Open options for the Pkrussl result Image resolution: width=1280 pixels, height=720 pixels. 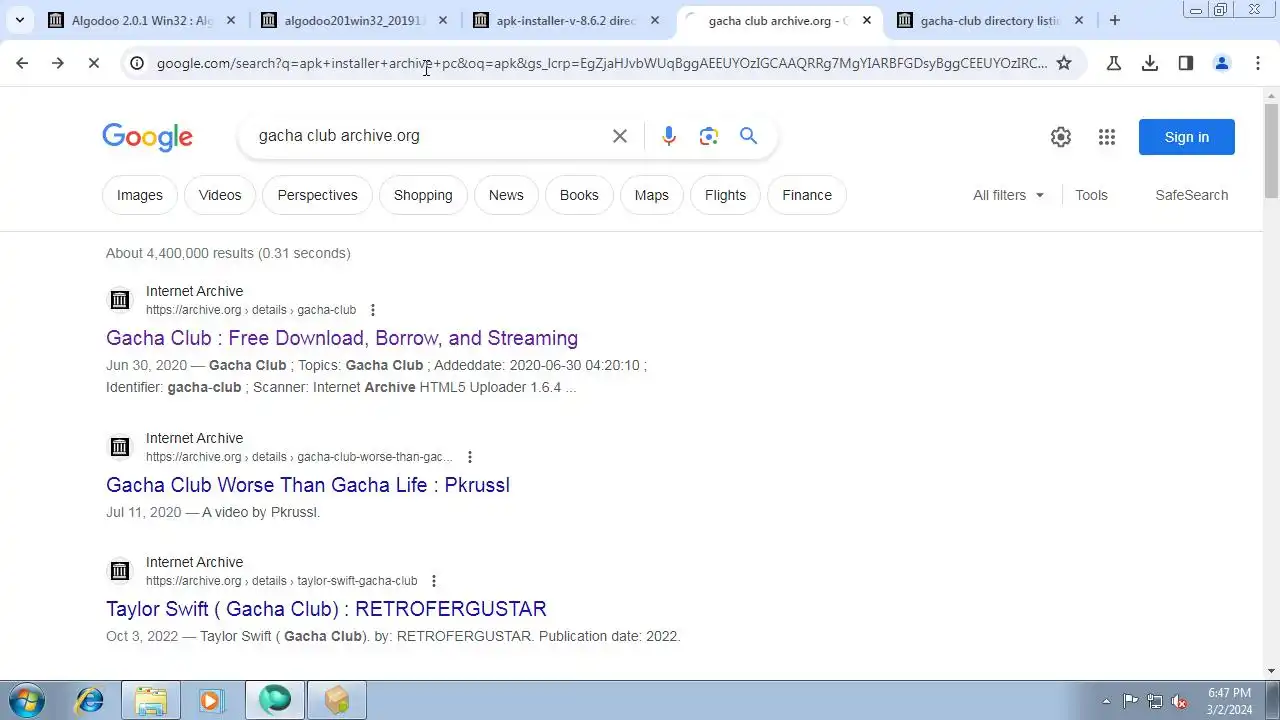coord(470,457)
